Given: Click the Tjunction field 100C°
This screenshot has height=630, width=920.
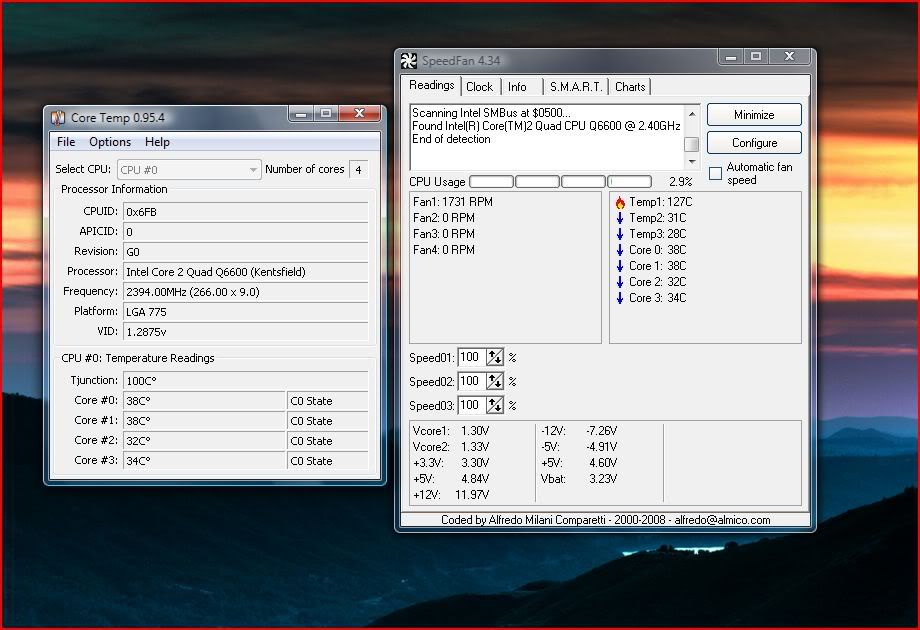Looking at the screenshot, I should (x=245, y=381).
